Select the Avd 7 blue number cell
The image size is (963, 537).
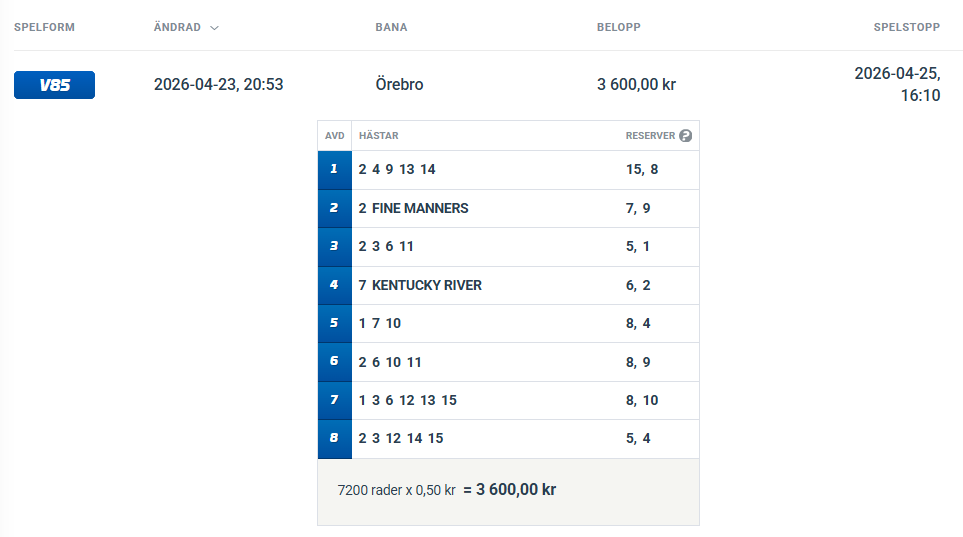tap(334, 400)
